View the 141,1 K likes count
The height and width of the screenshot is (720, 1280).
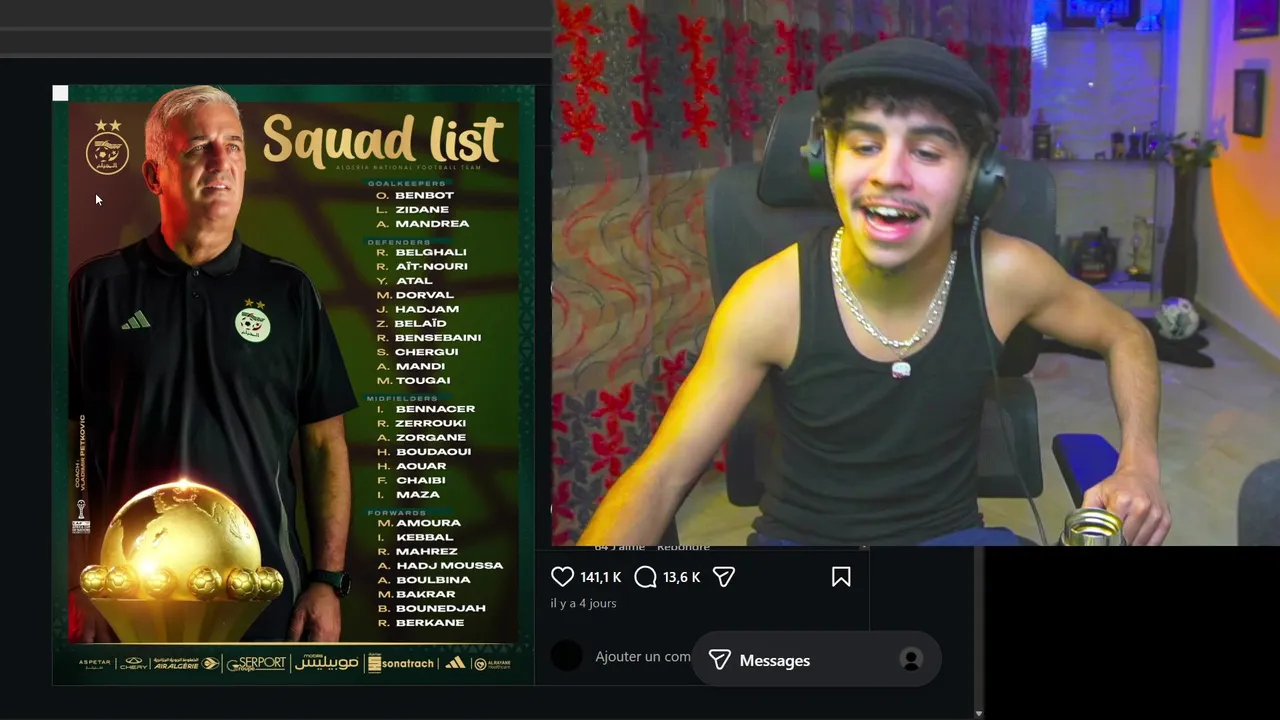pos(601,577)
